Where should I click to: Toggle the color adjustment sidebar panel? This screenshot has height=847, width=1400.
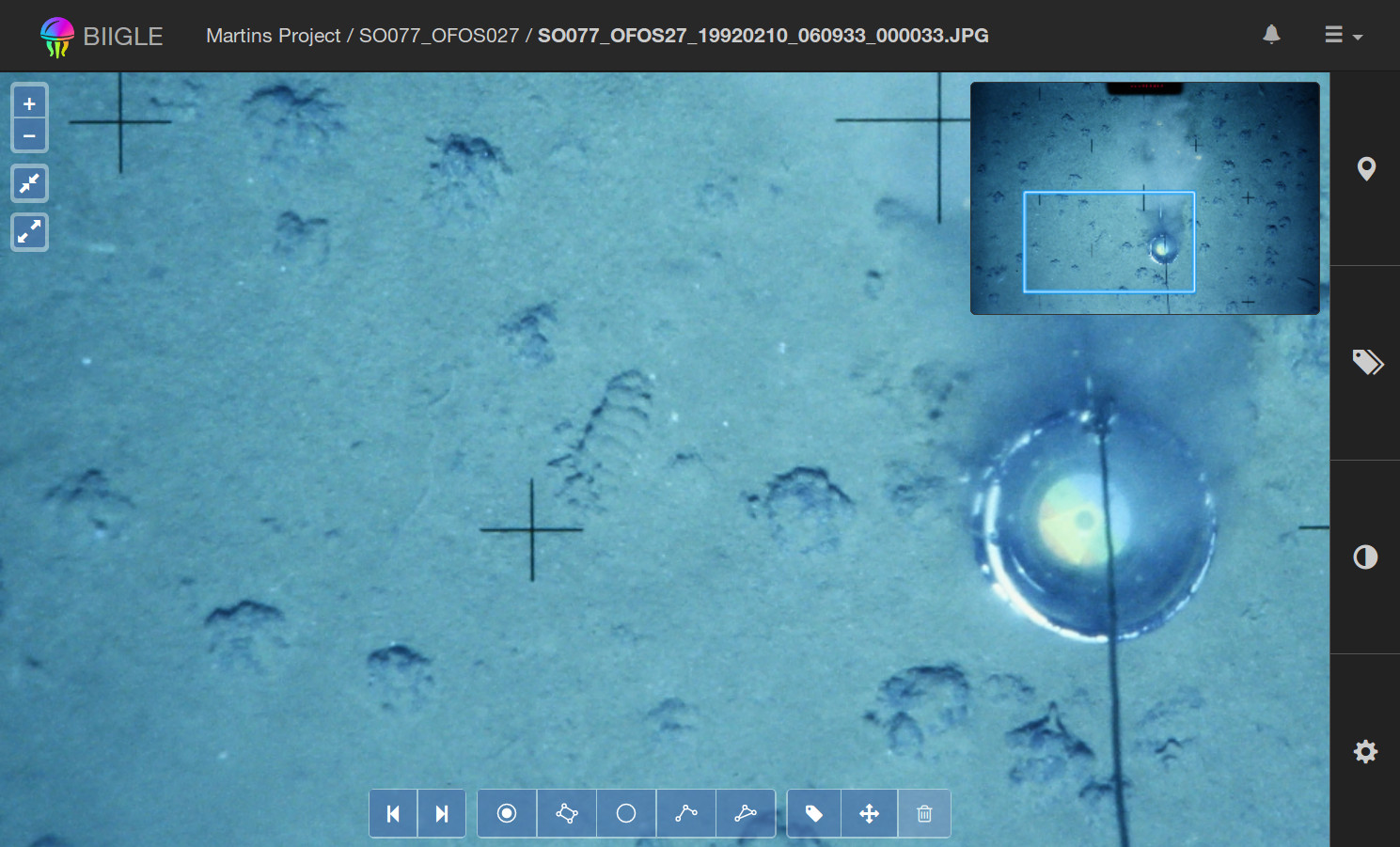click(1366, 557)
